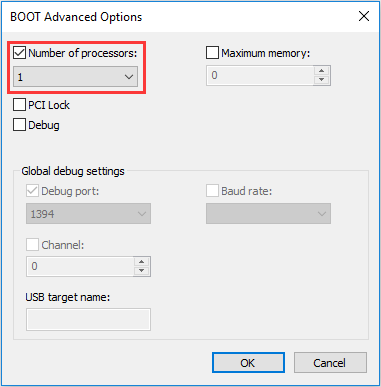Increase Channel value with up arrow
The height and width of the screenshot is (387, 381).
(142, 261)
